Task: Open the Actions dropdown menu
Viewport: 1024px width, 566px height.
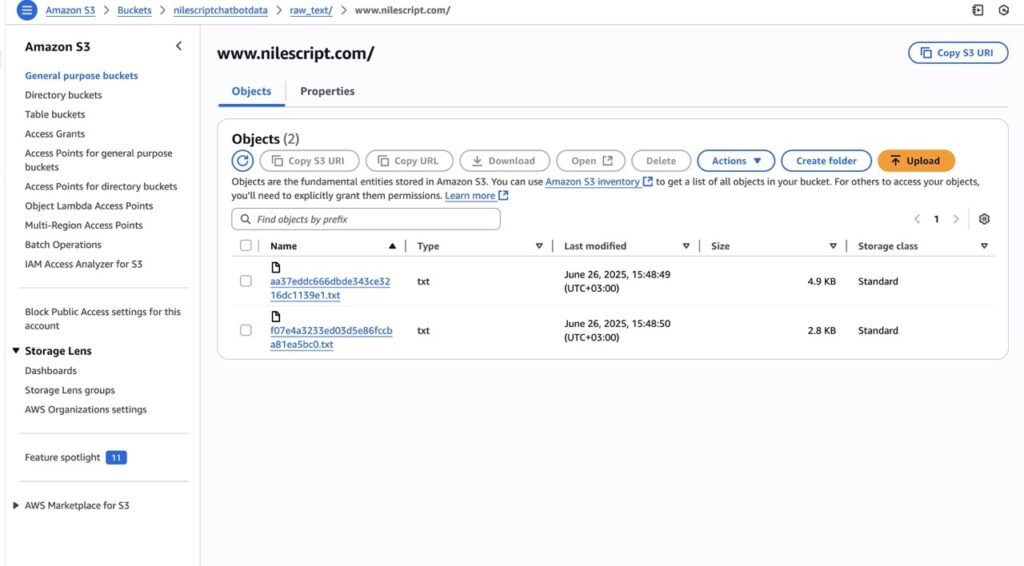Action: pos(736,161)
